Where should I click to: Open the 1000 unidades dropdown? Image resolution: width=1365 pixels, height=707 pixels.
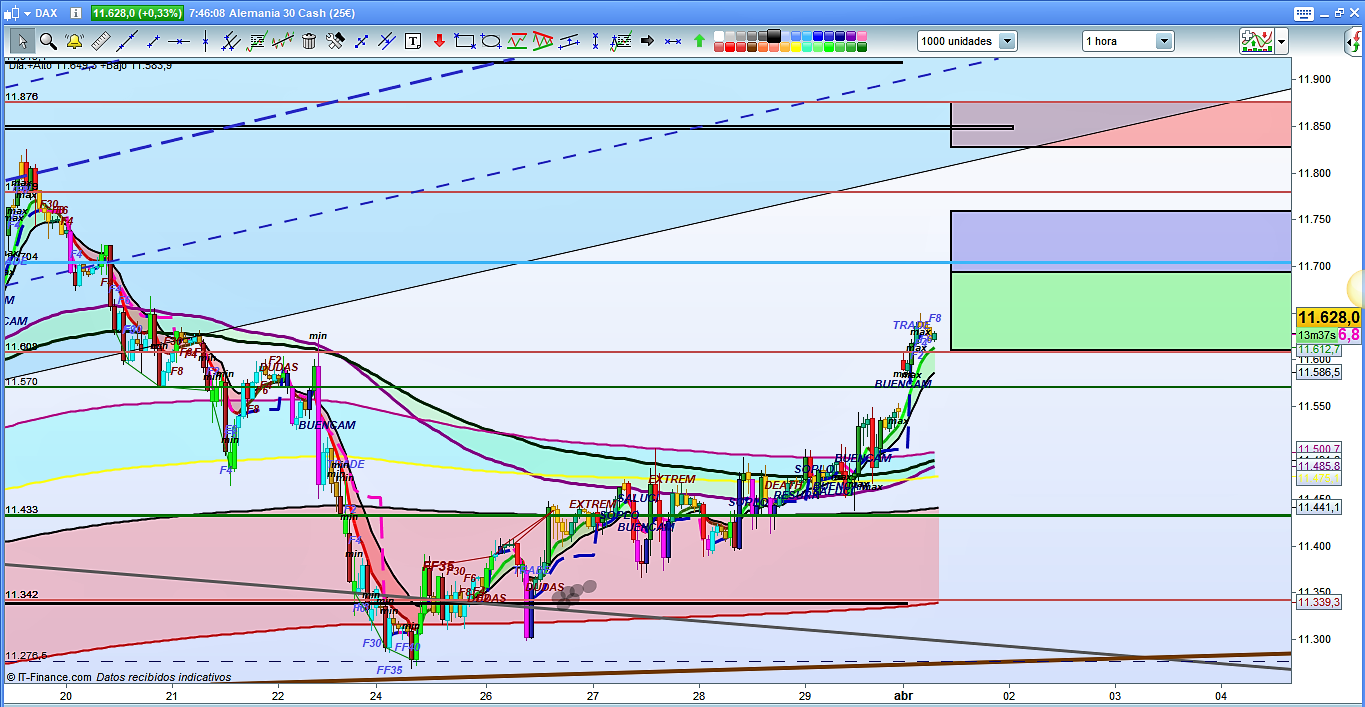point(1007,41)
